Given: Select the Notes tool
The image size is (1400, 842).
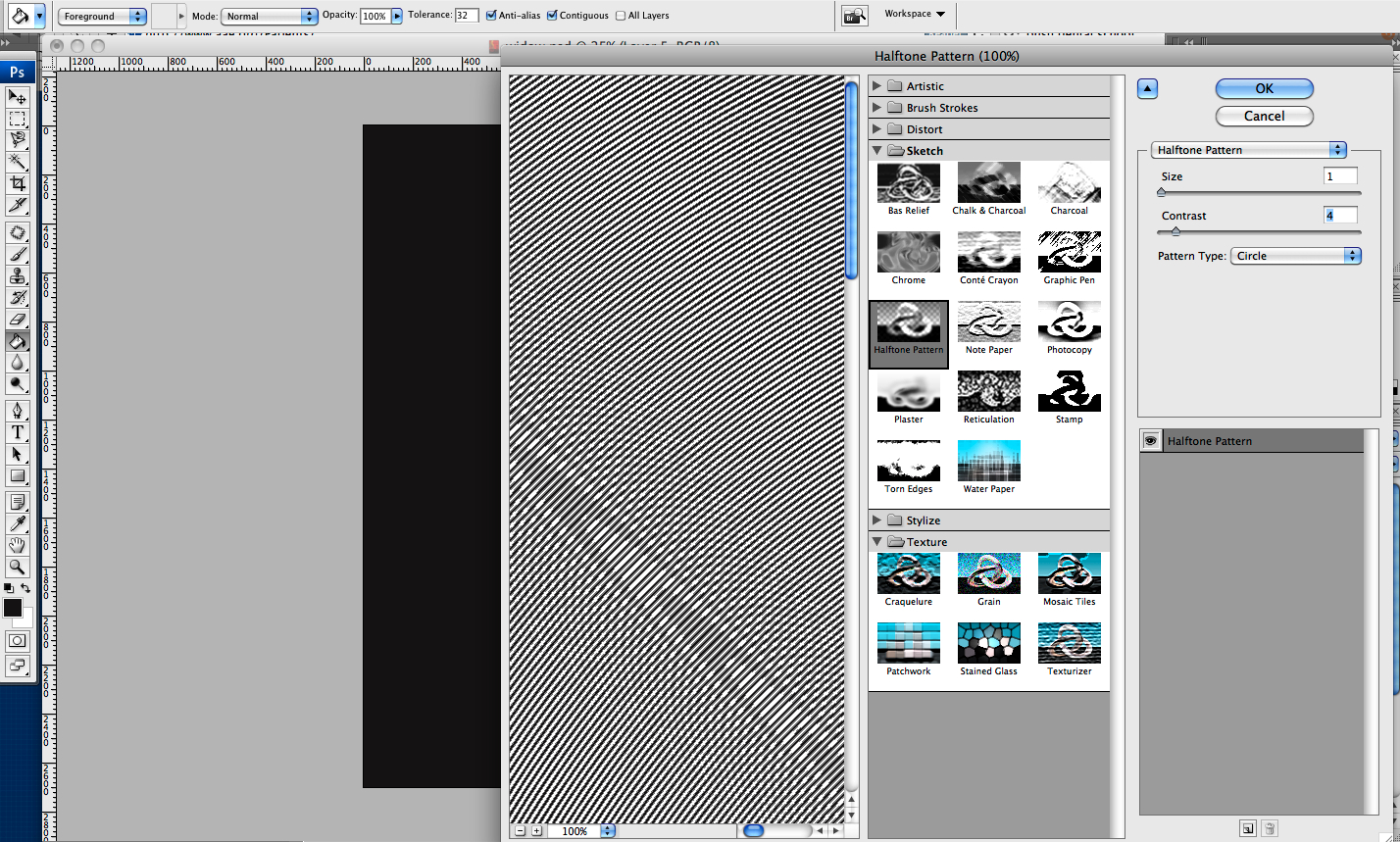Looking at the screenshot, I should [18, 502].
